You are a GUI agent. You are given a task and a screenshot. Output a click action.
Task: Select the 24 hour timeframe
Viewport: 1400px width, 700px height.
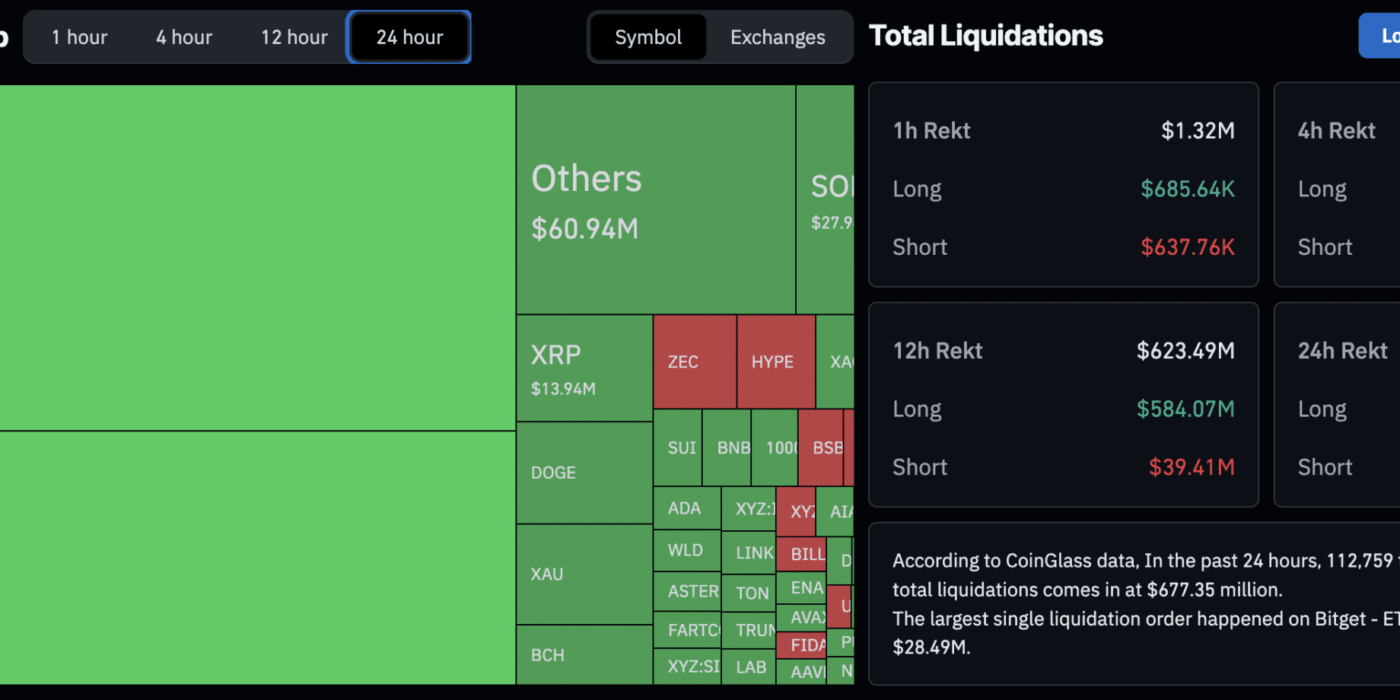pos(409,37)
